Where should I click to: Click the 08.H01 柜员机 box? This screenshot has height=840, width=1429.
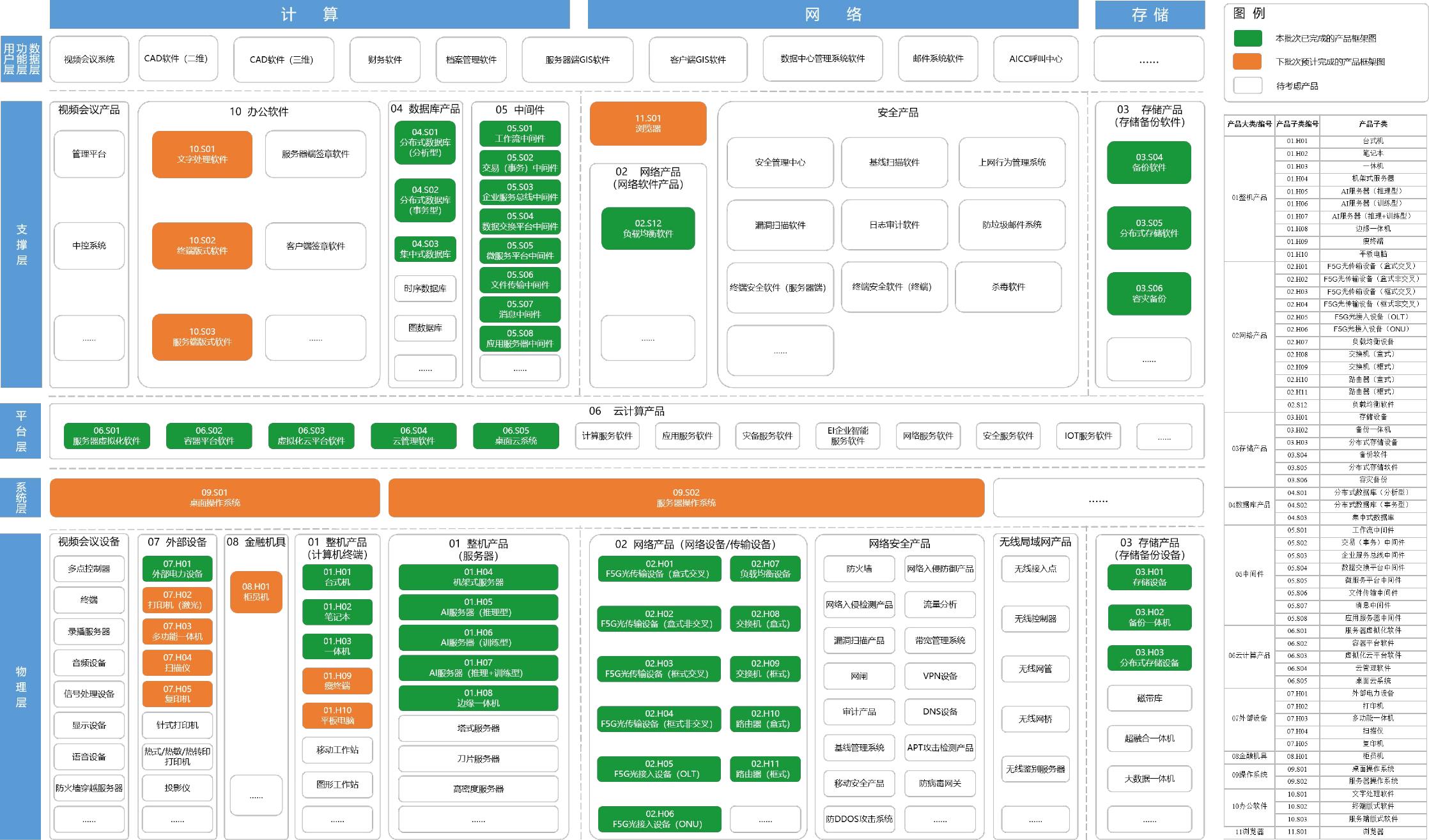point(256,592)
